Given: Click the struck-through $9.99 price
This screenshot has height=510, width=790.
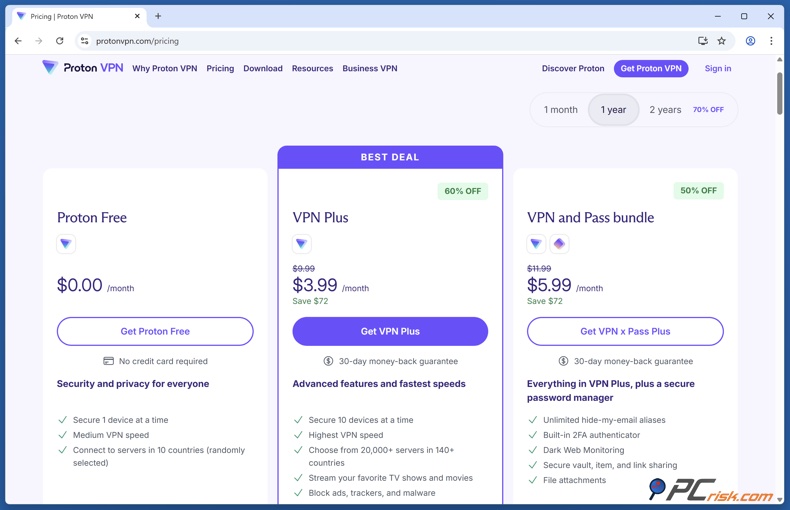Looking at the screenshot, I should point(303,269).
